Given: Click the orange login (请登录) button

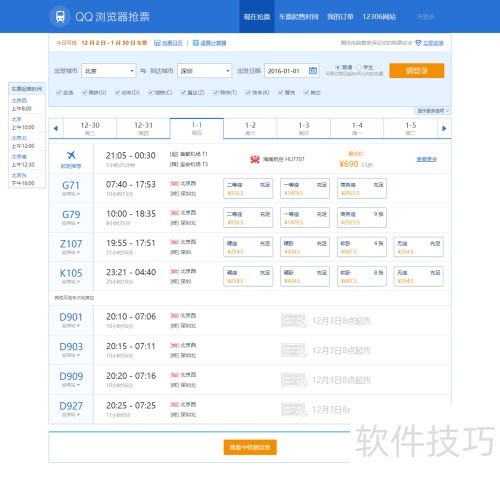Looking at the screenshot, I should click(417, 71).
